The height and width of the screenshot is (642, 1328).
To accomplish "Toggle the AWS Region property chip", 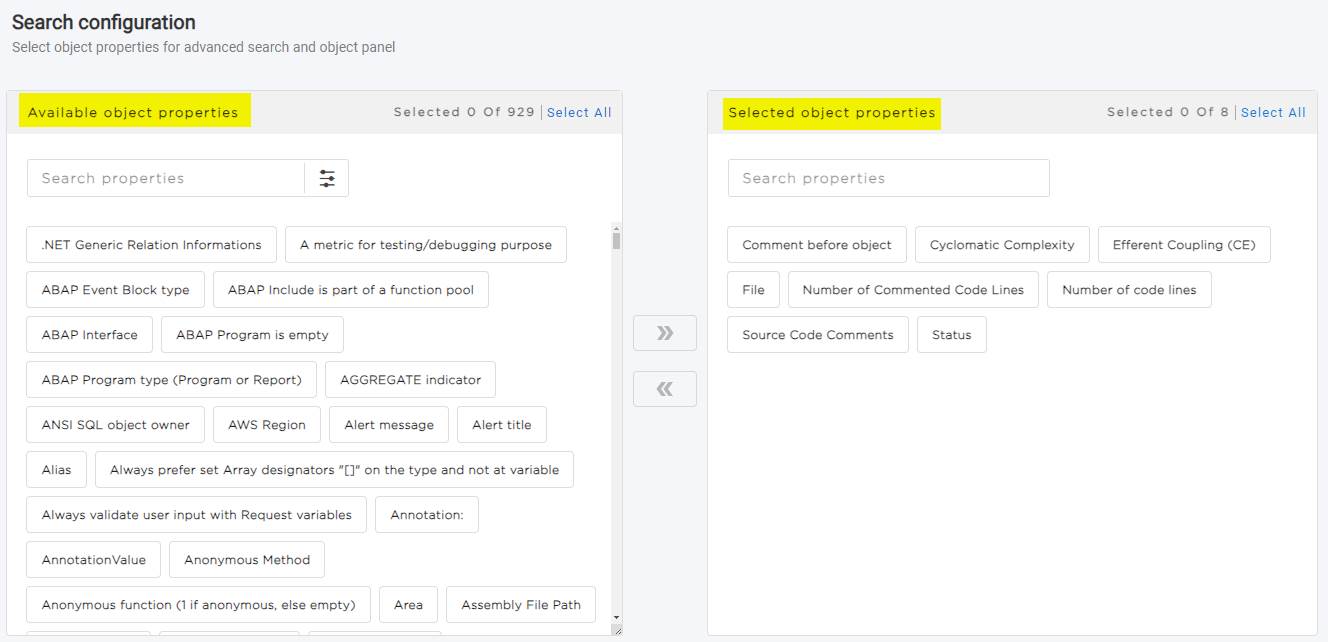I will click(x=266, y=425).
